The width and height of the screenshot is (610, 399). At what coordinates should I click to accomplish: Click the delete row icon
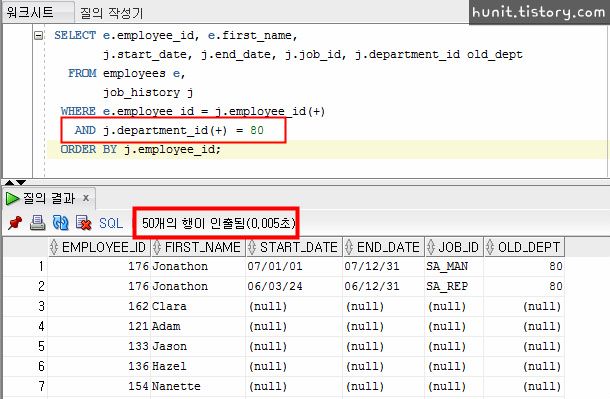click(83, 223)
